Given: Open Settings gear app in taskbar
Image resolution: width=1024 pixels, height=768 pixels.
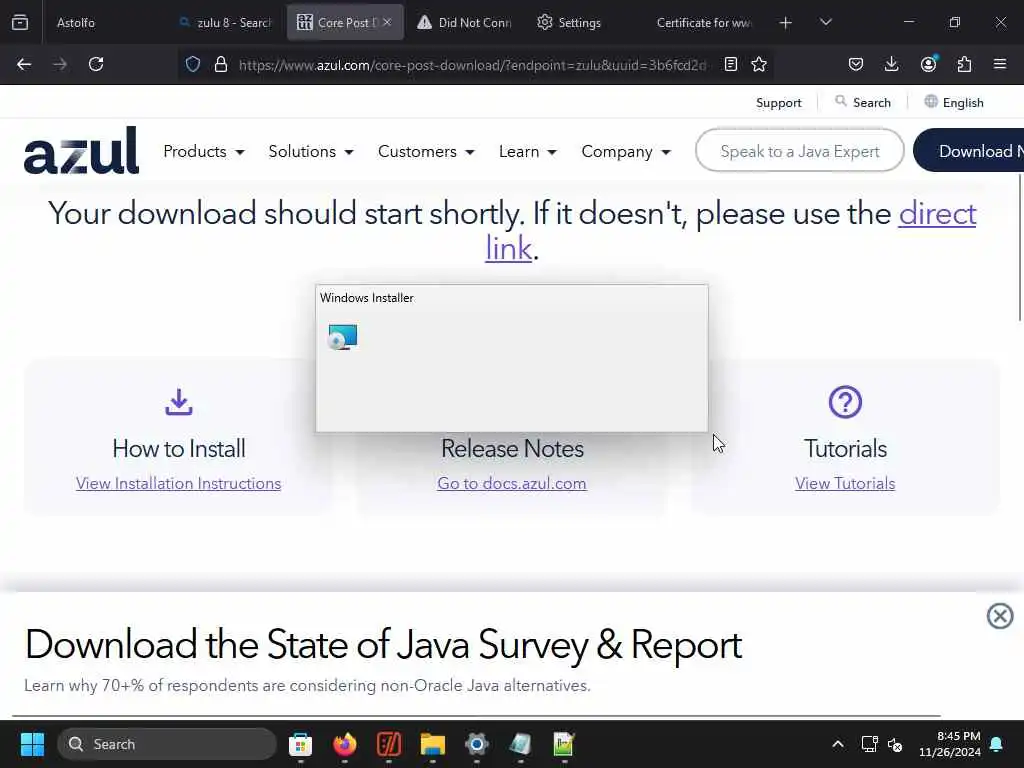Looking at the screenshot, I should (477, 744).
